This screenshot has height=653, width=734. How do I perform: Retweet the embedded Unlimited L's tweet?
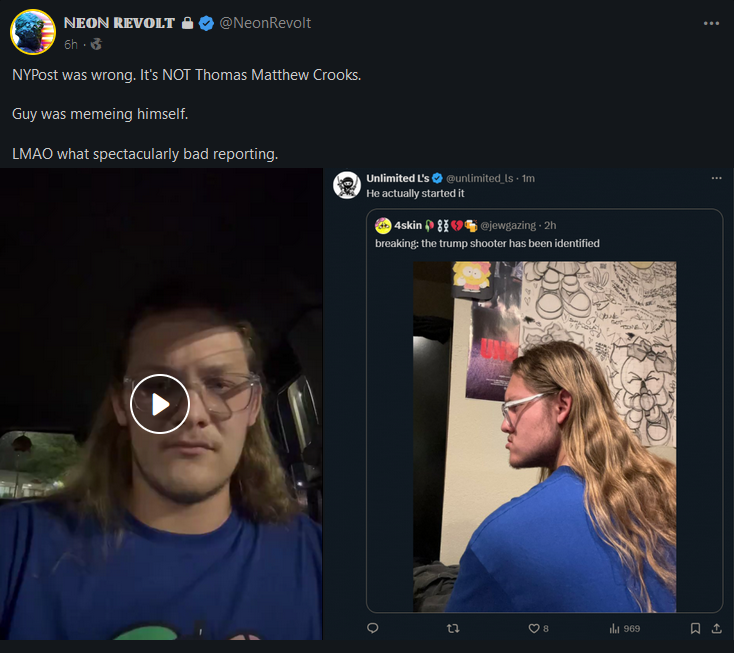point(453,628)
